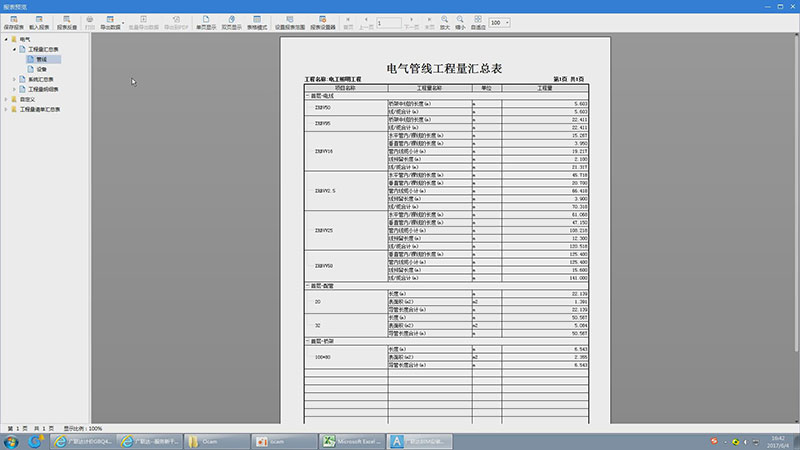The image size is (800, 450).
Task: Click 自适应 fit-to-window button
Action: point(477,21)
